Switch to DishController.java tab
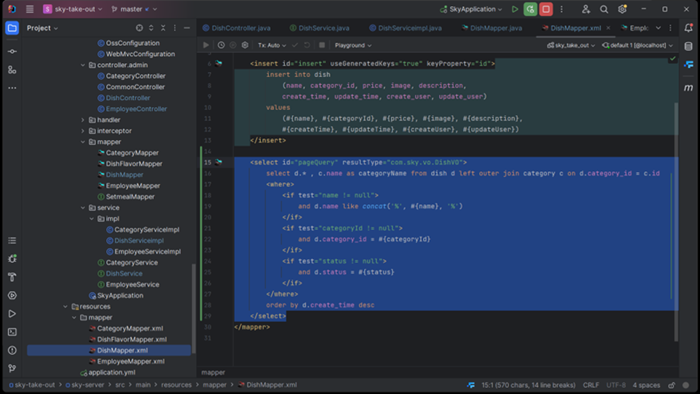700x394 pixels. [237, 28]
